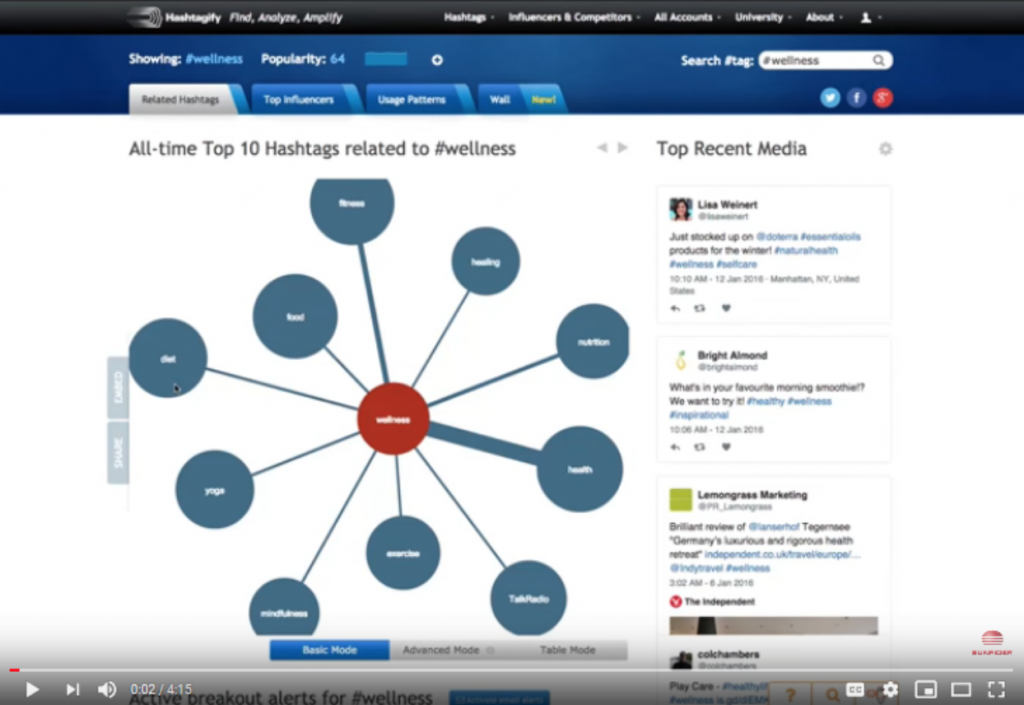1024x705 pixels.
Task: Retweet Lisa Weinert's tweet
Action: pyautogui.click(x=700, y=308)
